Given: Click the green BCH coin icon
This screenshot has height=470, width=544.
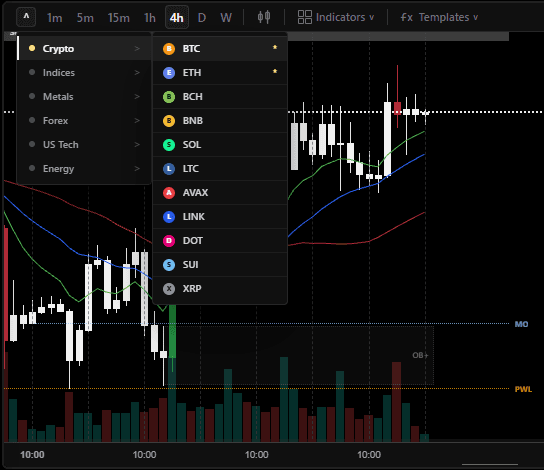Looking at the screenshot, I should click(x=169, y=97).
